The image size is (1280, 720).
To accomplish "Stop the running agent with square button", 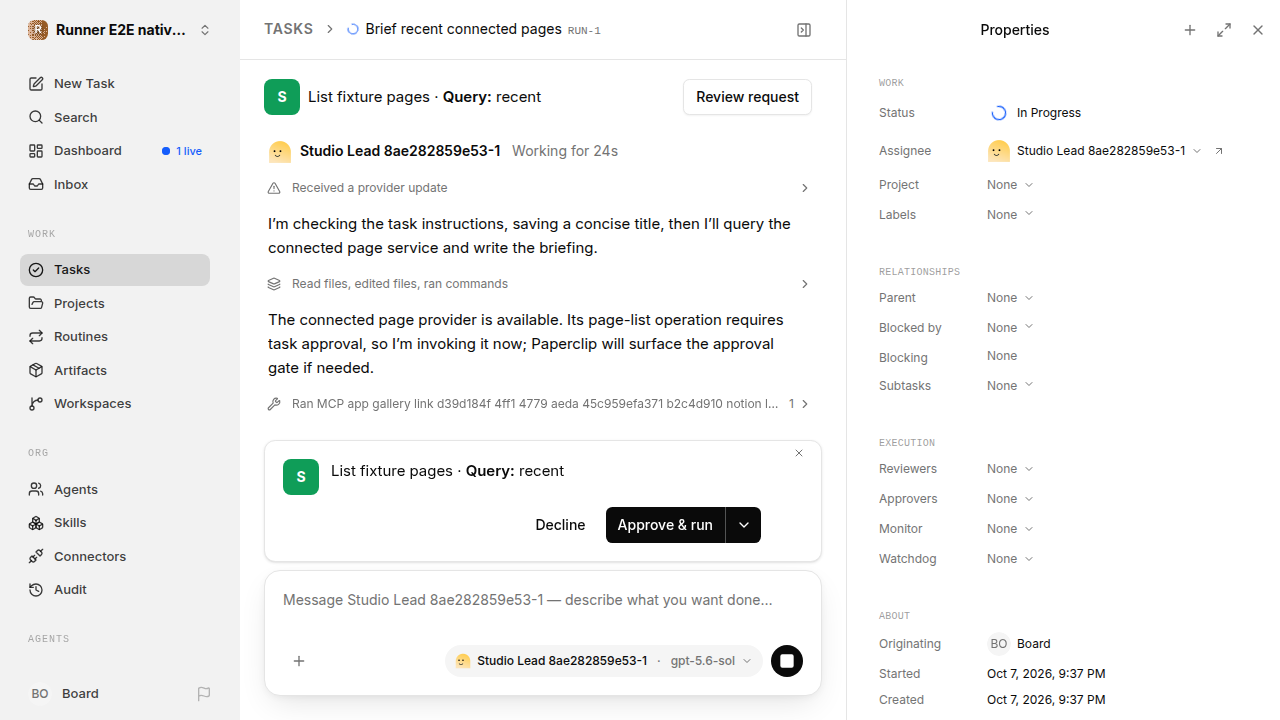I will pyautogui.click(x=787, y=661).
